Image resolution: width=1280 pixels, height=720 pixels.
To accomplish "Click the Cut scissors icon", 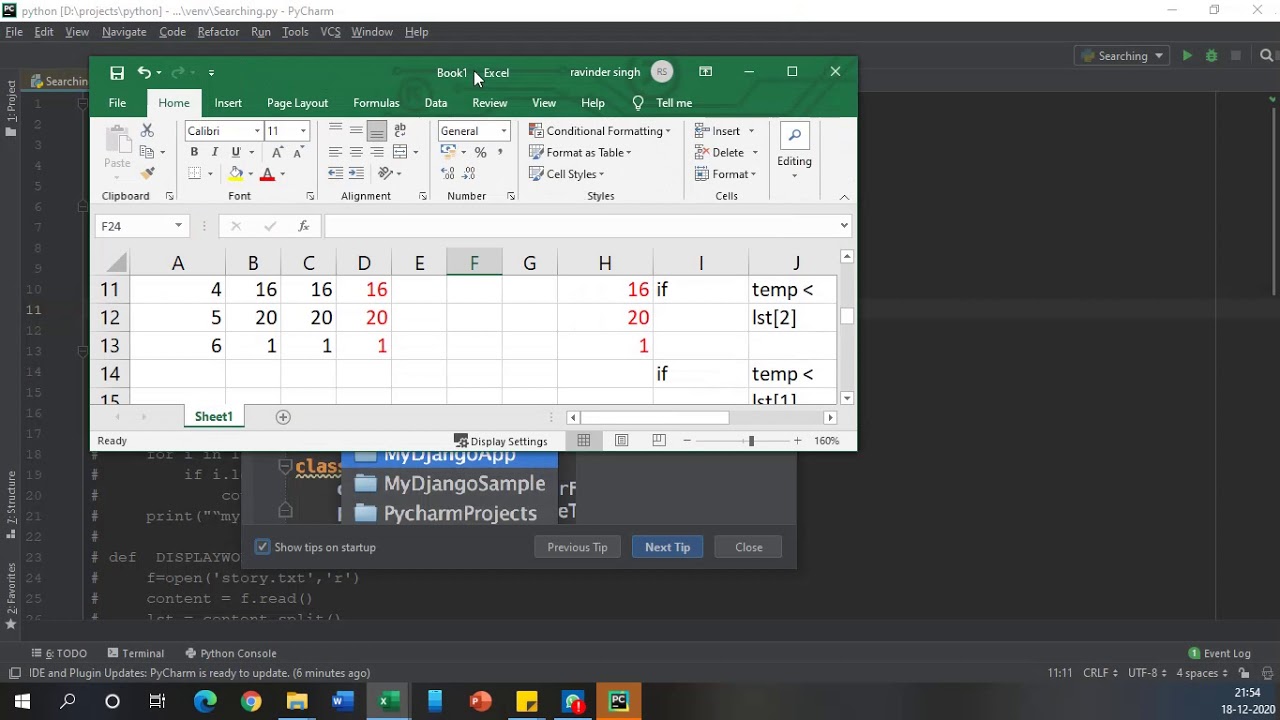I will click(147, 130).
